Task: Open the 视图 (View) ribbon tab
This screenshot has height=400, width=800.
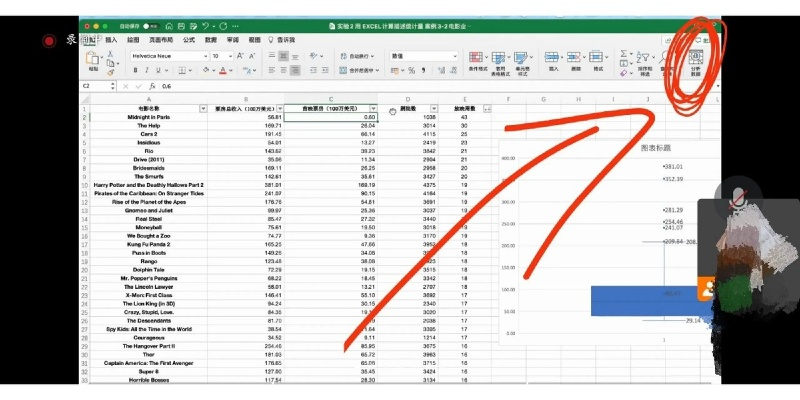Action: [x=254, y=40]
